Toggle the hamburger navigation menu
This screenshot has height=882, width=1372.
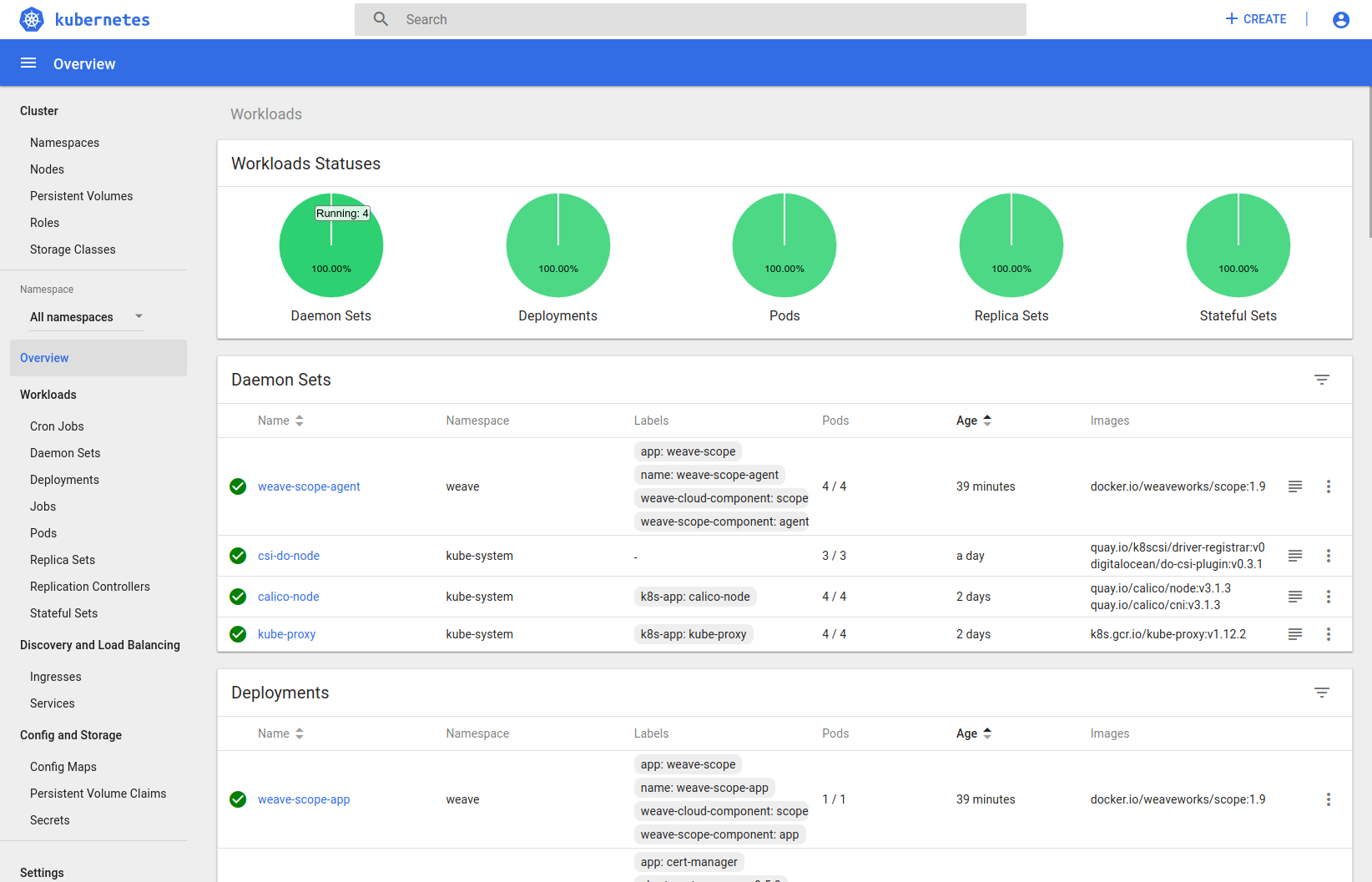coord(28,63)
